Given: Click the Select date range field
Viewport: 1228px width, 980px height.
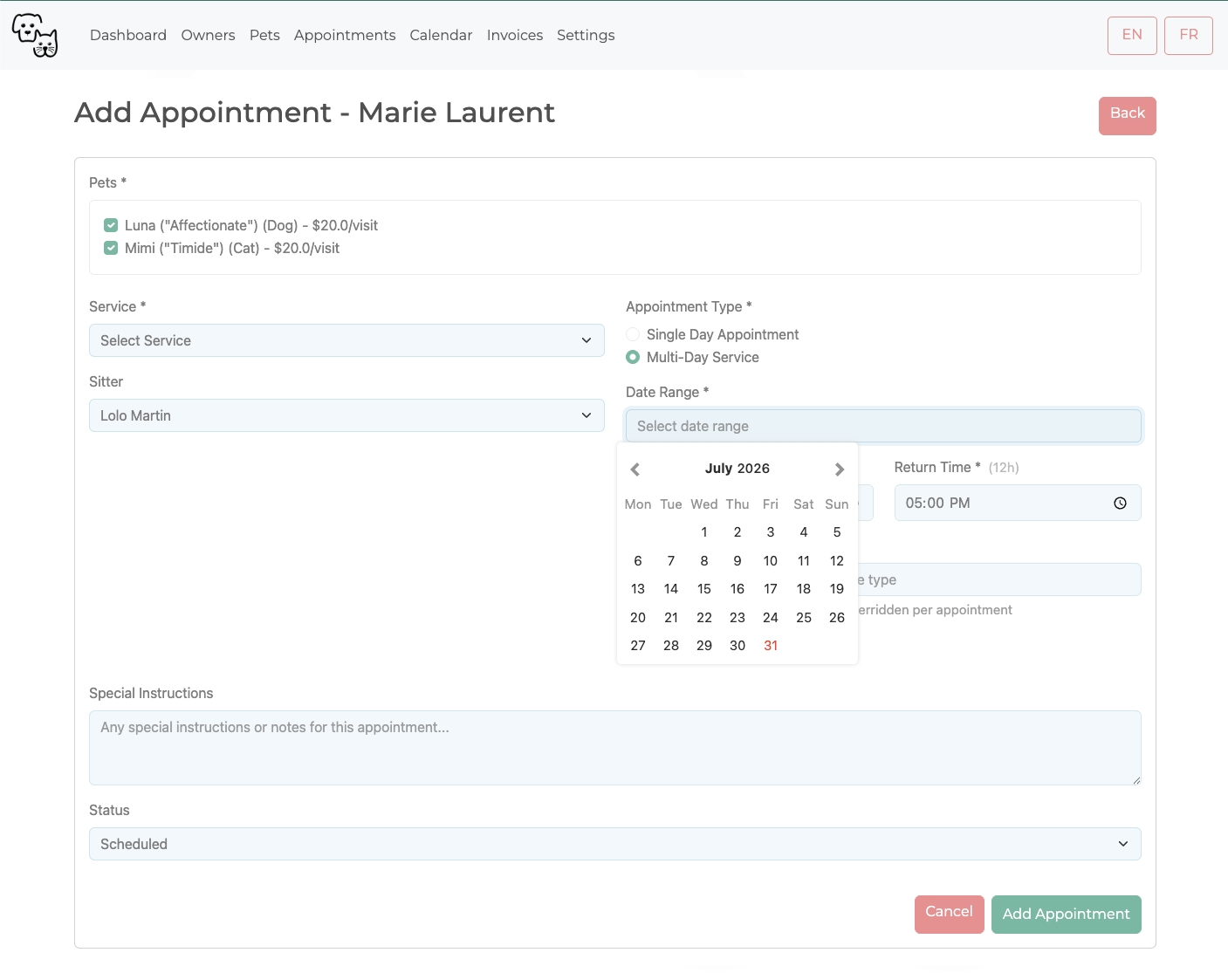Looking at the screenshot, I should tap(883, 426).
